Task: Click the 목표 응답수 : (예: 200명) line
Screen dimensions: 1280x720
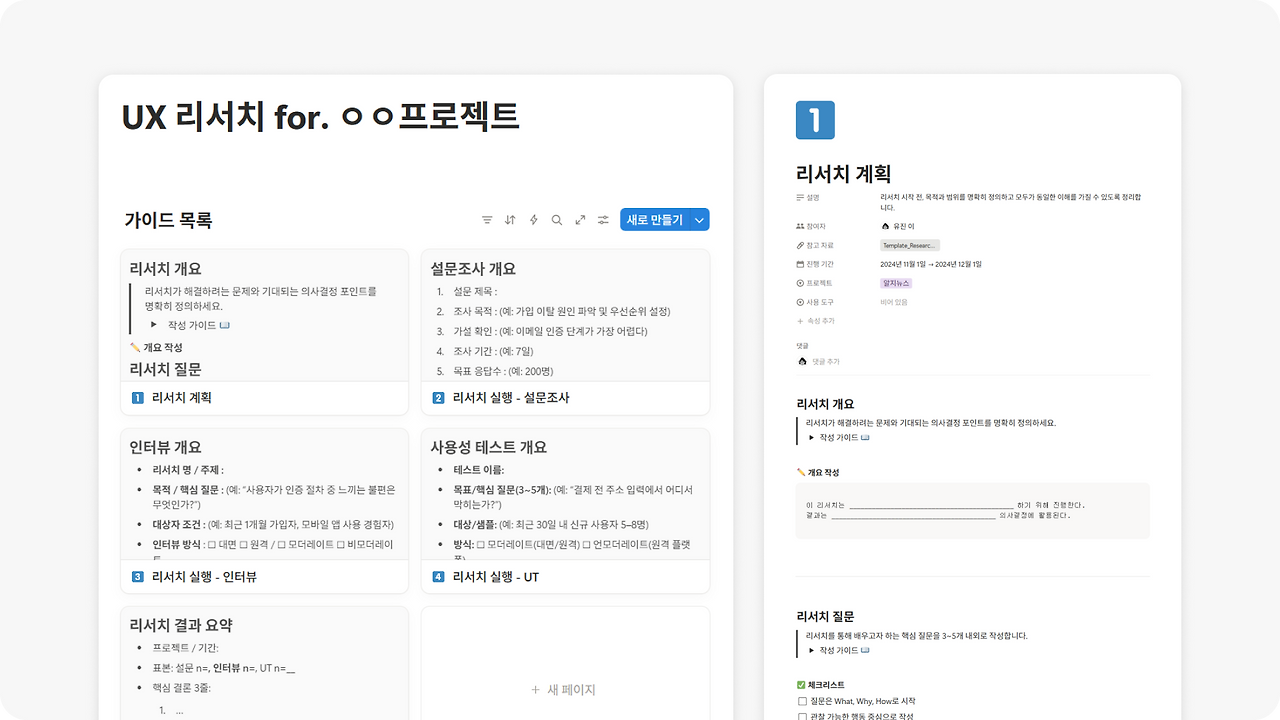Action: point(503,371)
